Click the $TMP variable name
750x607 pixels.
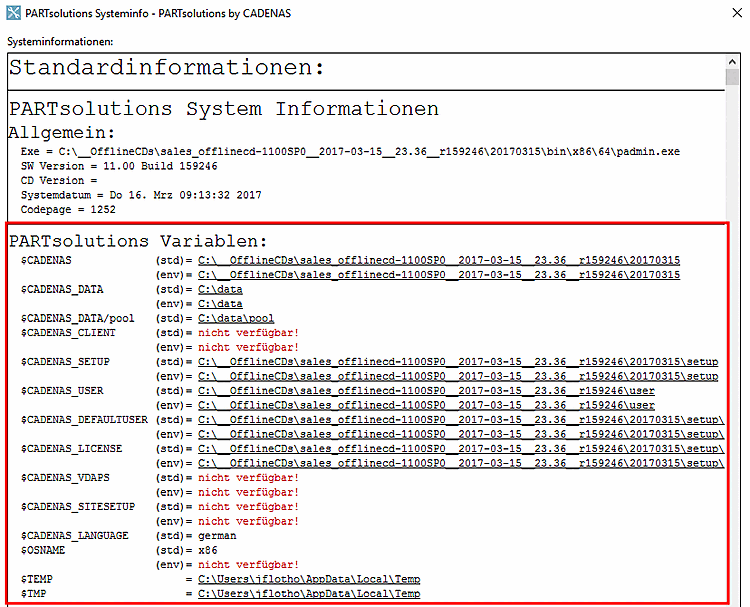pos(33,594)
